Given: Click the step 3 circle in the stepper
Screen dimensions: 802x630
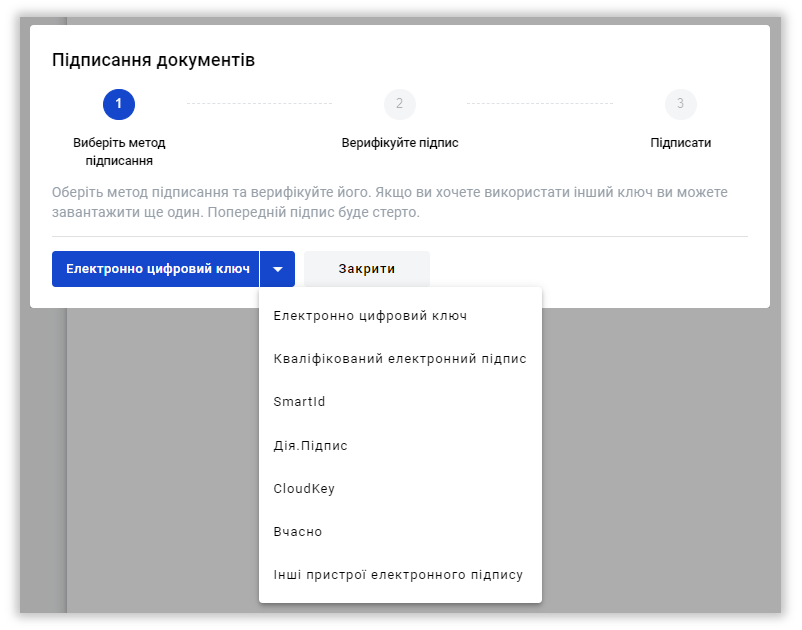Looking at the screenshot, I should (681, 104).
